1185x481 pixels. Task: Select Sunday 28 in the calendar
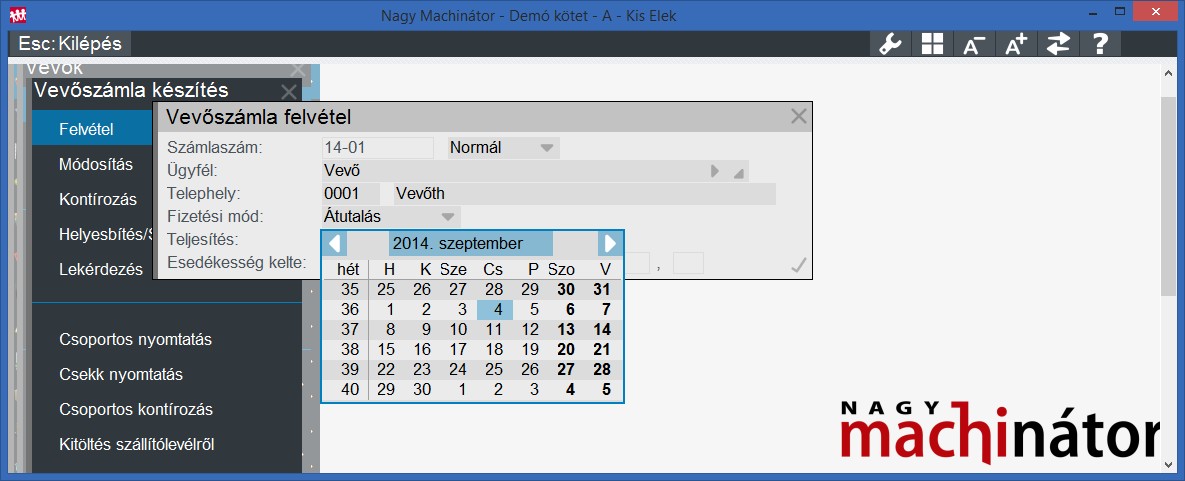602,371
